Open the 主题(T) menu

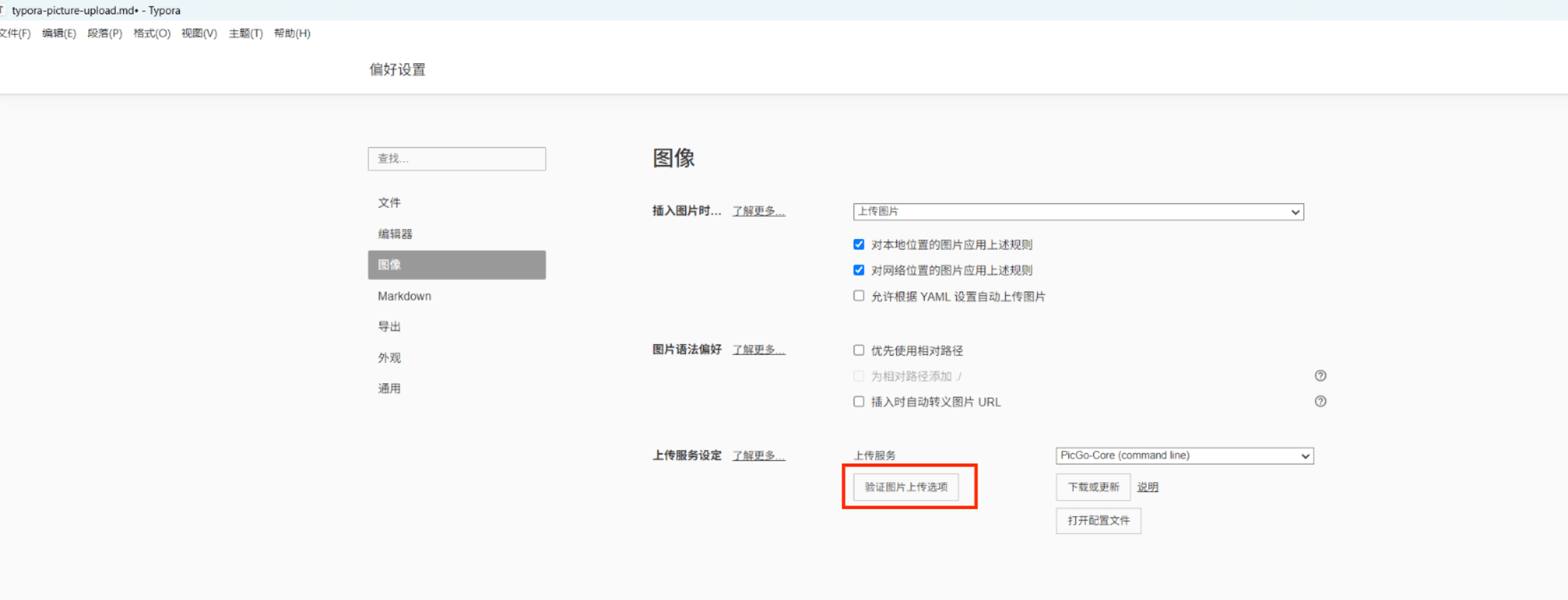point(245,33)
